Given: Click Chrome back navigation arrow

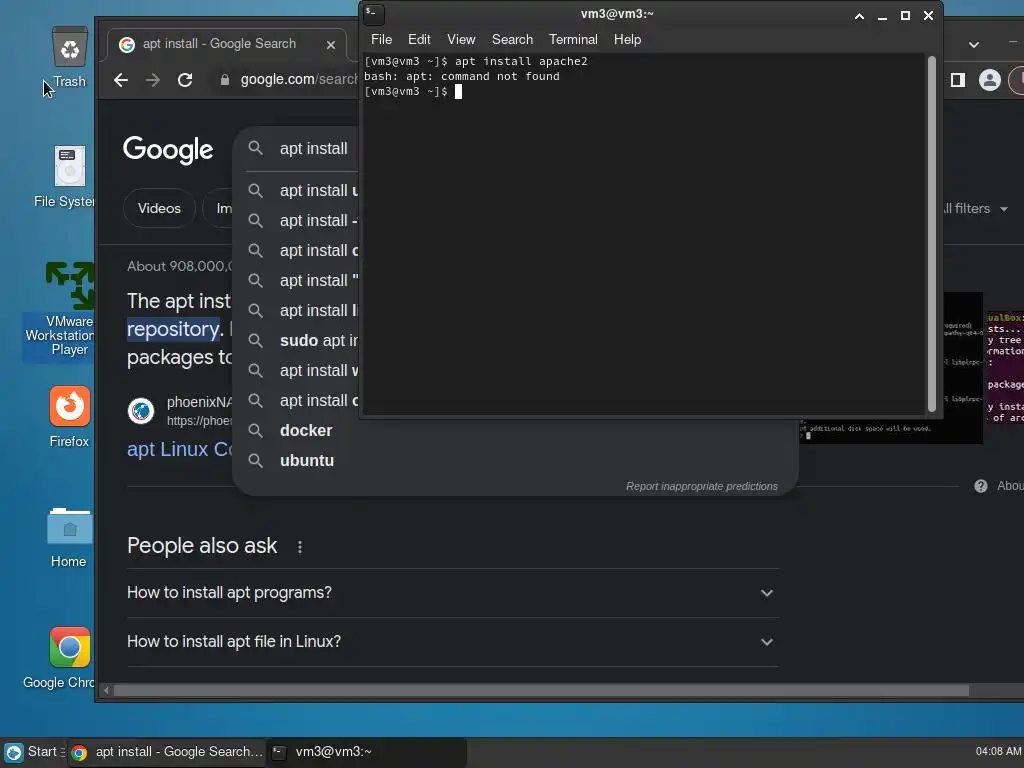Looking at the screenshot, I should point(121,80).
